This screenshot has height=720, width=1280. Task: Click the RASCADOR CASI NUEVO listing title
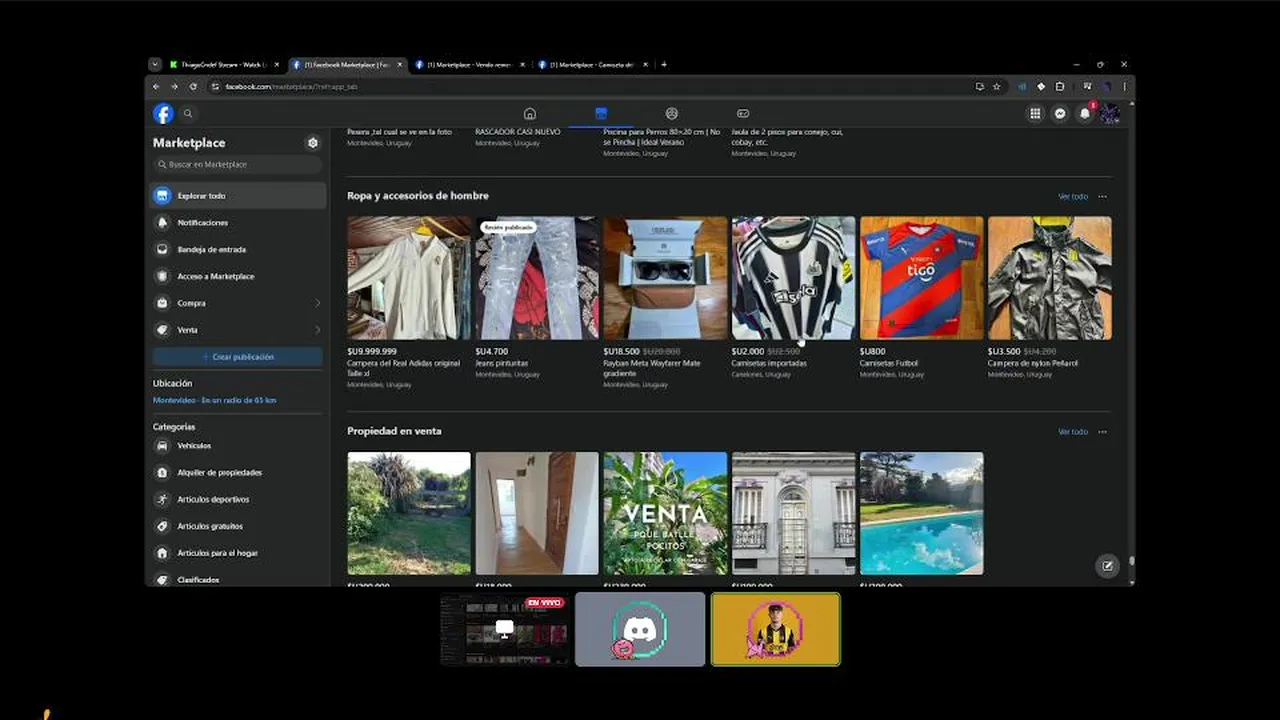tap(518, 132)
